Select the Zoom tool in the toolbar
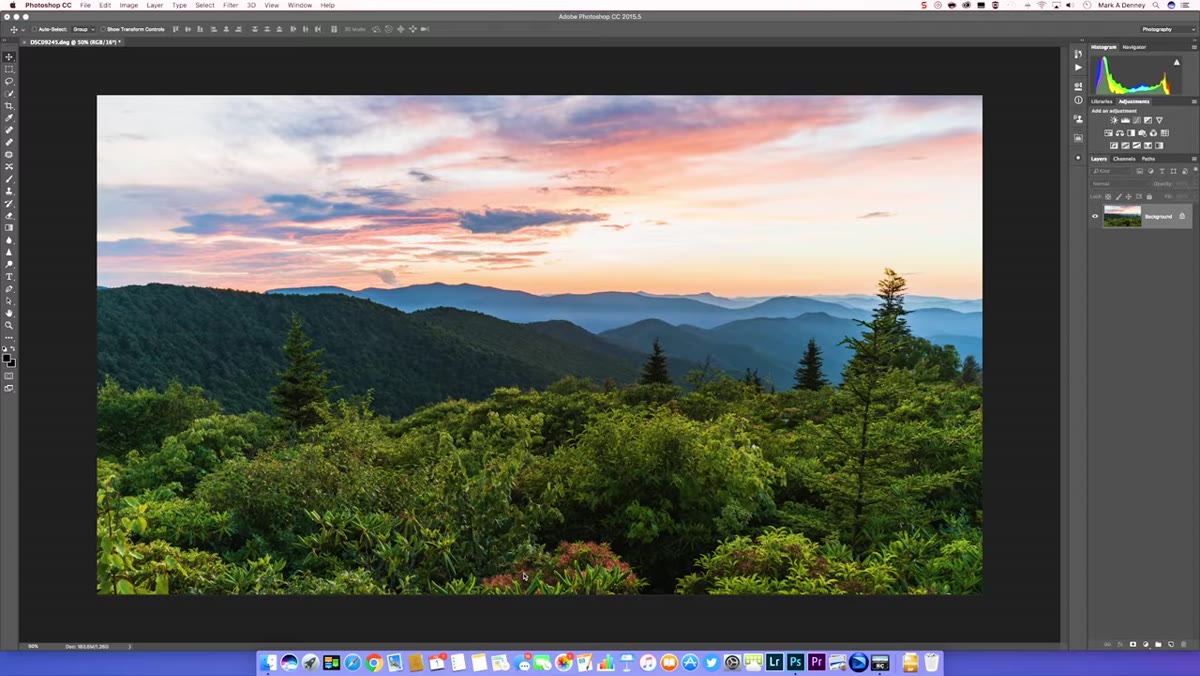 [x=8, y=325]
